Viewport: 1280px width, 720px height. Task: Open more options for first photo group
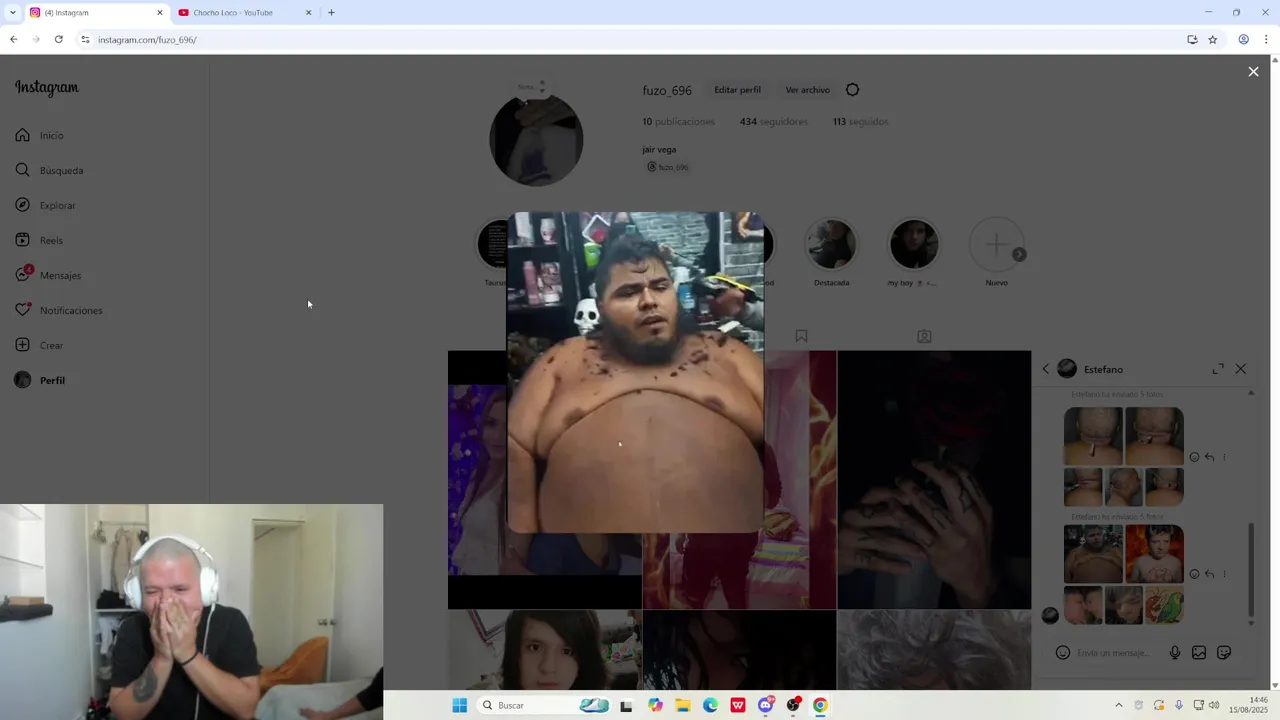click(1224, 457)
